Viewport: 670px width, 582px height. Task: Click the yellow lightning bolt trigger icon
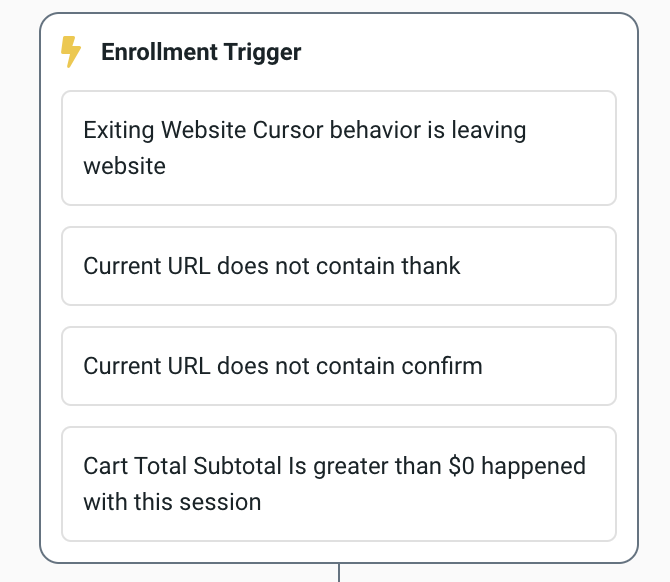(71, 52)
